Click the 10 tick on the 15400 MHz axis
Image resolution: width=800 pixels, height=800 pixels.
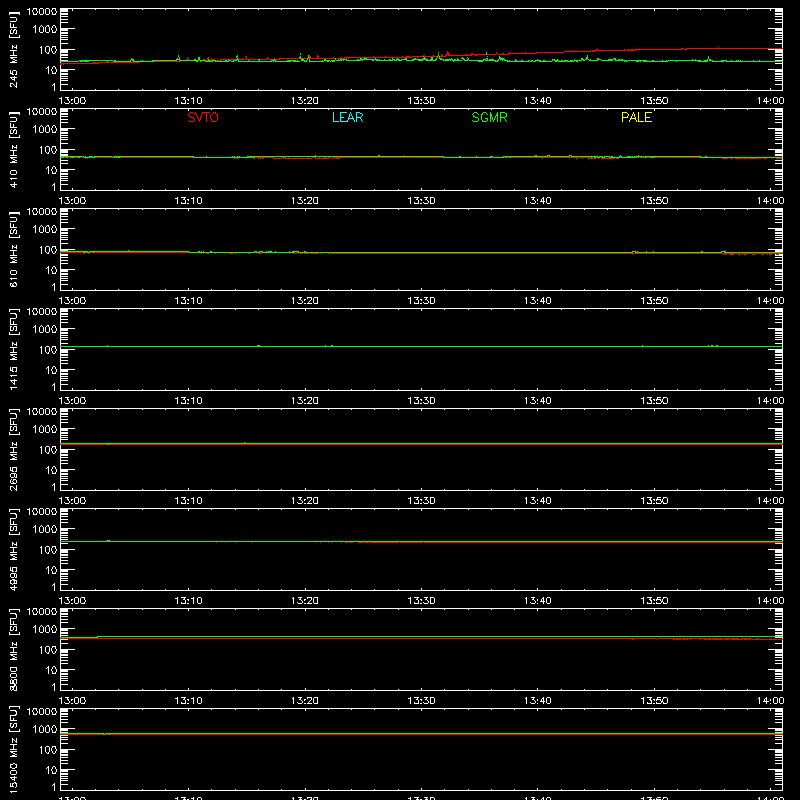51,770
